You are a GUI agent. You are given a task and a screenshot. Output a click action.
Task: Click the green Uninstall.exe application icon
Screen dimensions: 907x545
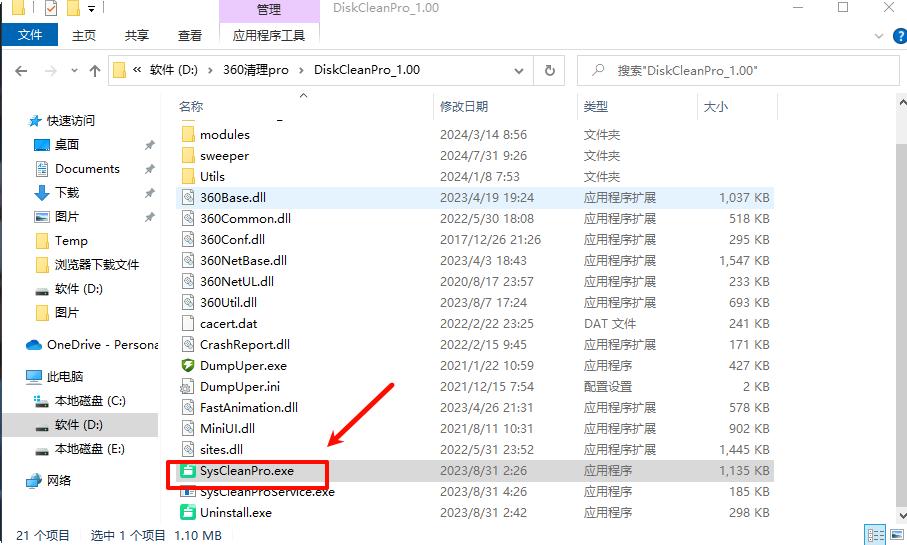(188, 513)
